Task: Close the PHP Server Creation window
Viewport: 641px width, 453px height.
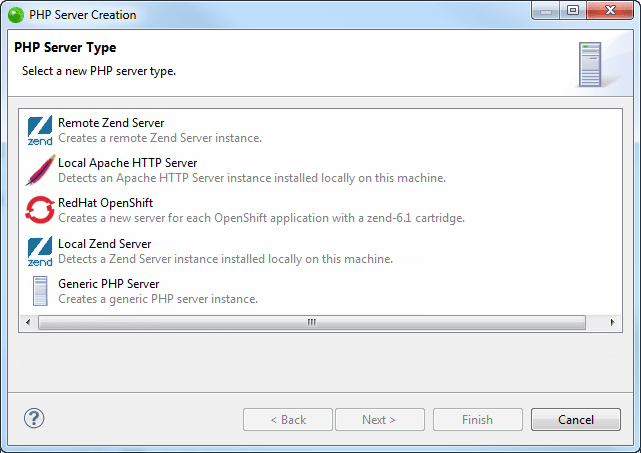Action: [610, 10]
